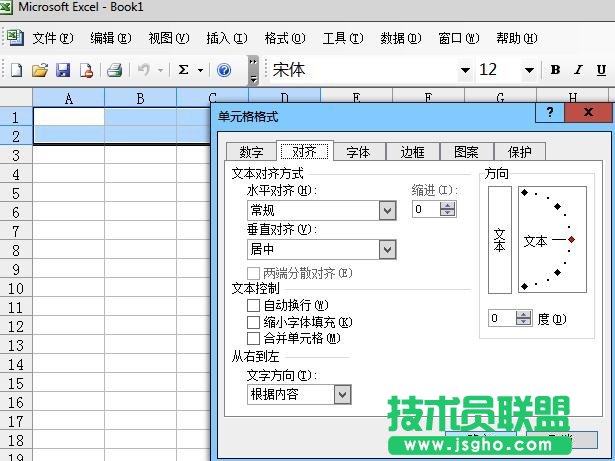Open the 工具 (Tools) menu
This screenshot has height=461, width=615.
[x=343, y=38]
